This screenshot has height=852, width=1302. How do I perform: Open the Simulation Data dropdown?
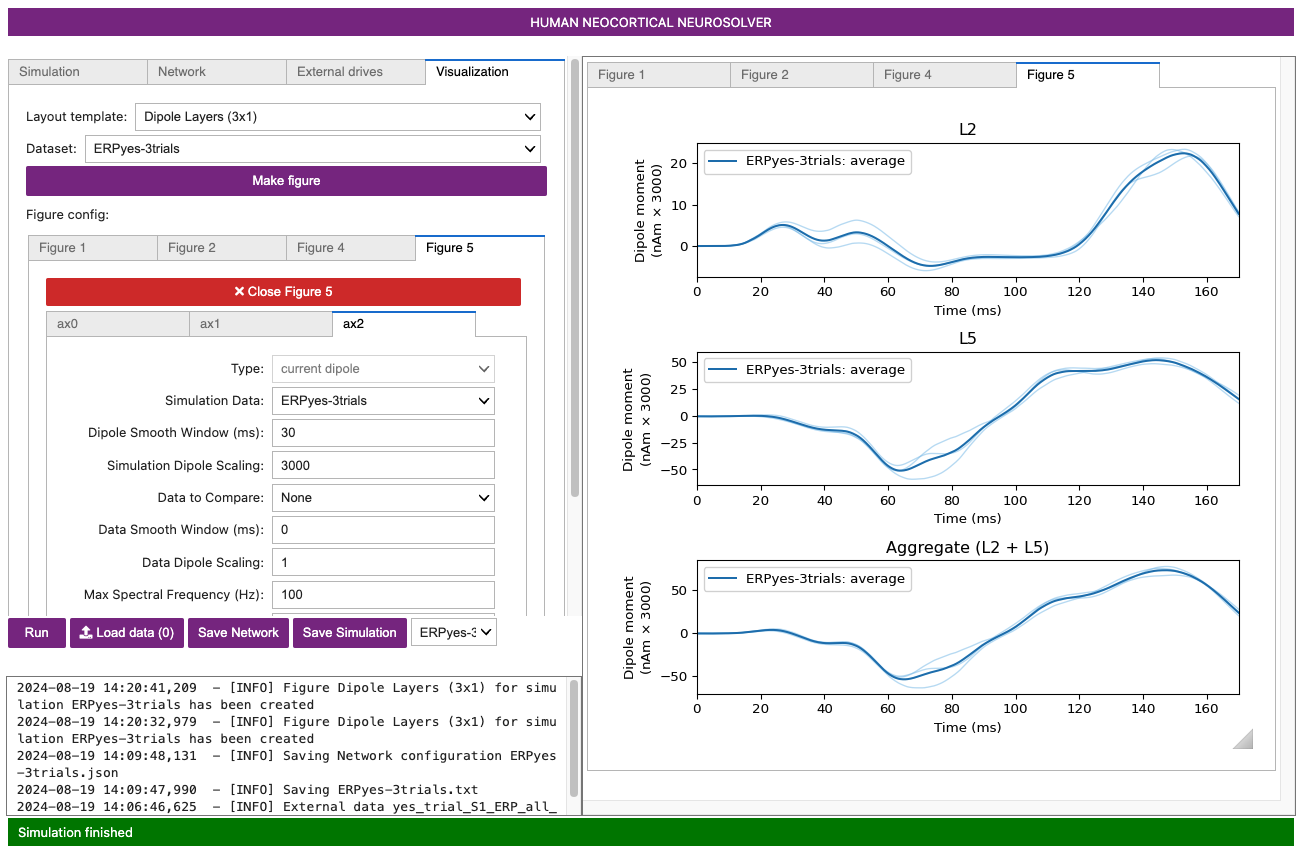click(x=383, y=401)
